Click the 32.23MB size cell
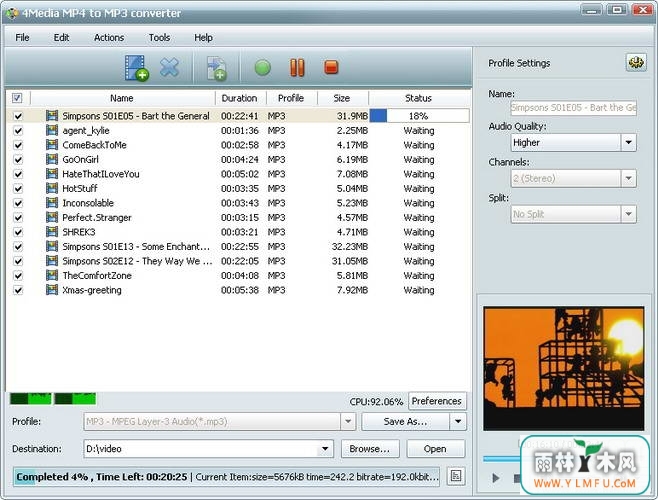Image resolution: width=658 pixels, height=500 pixels. [350, 246]
